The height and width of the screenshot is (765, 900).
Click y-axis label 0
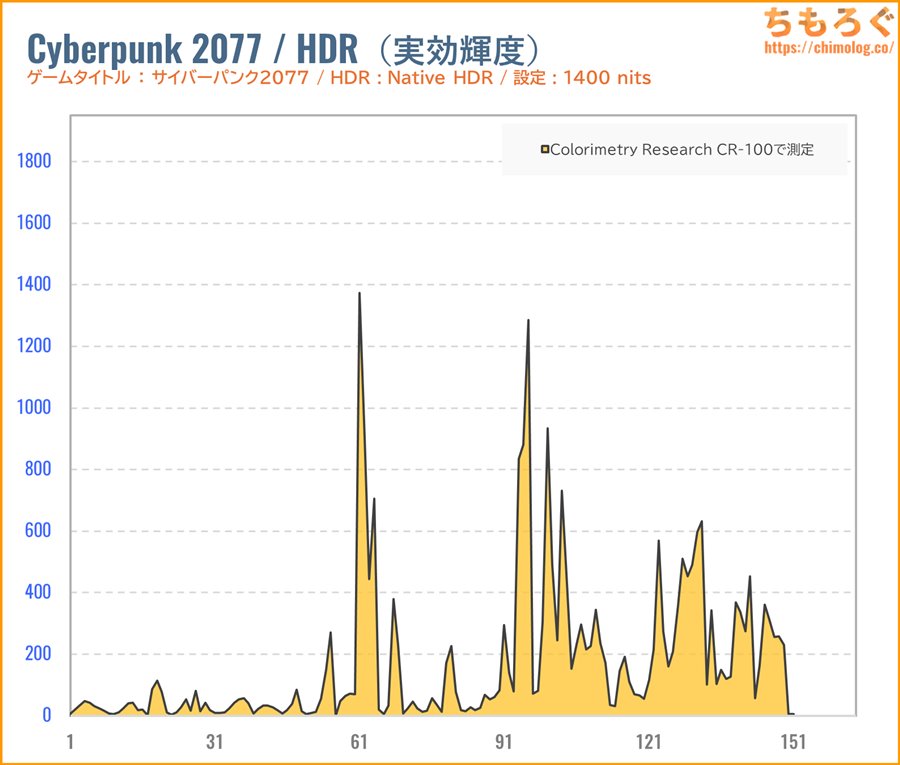tap(47, 715)
